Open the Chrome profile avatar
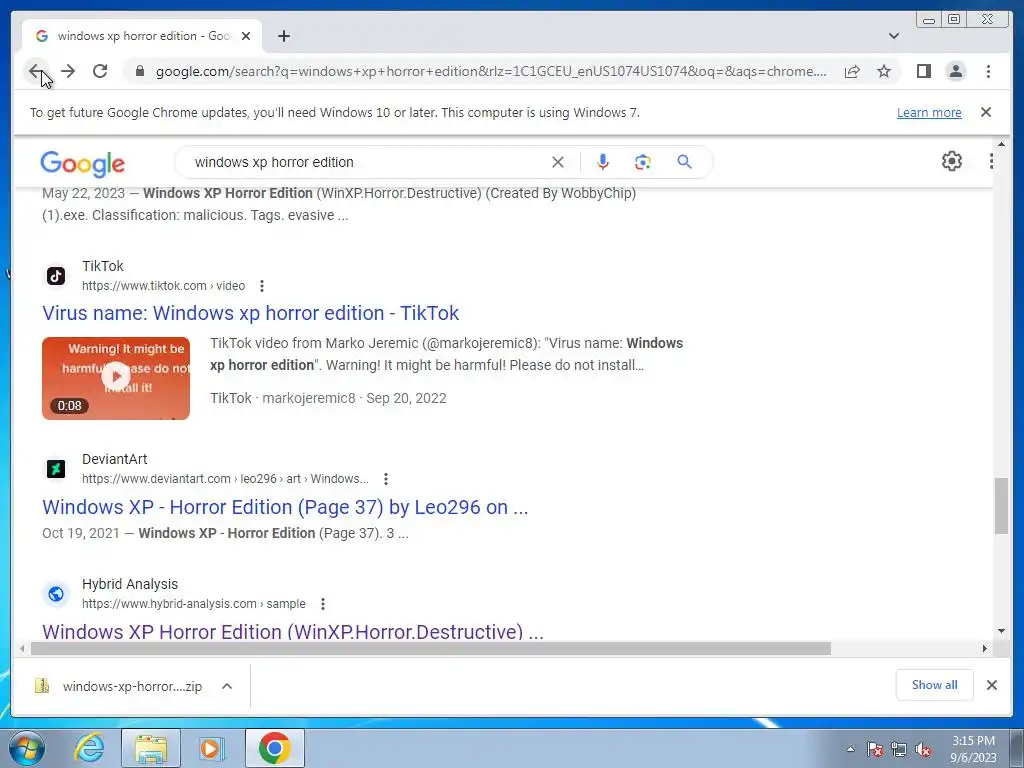The width and height of the screenshot is (1024, 768). tap(955, 71)
